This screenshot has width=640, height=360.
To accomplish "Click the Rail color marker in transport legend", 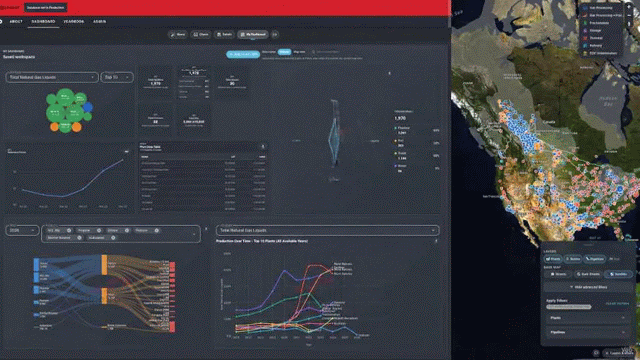I will pos(396,141).
